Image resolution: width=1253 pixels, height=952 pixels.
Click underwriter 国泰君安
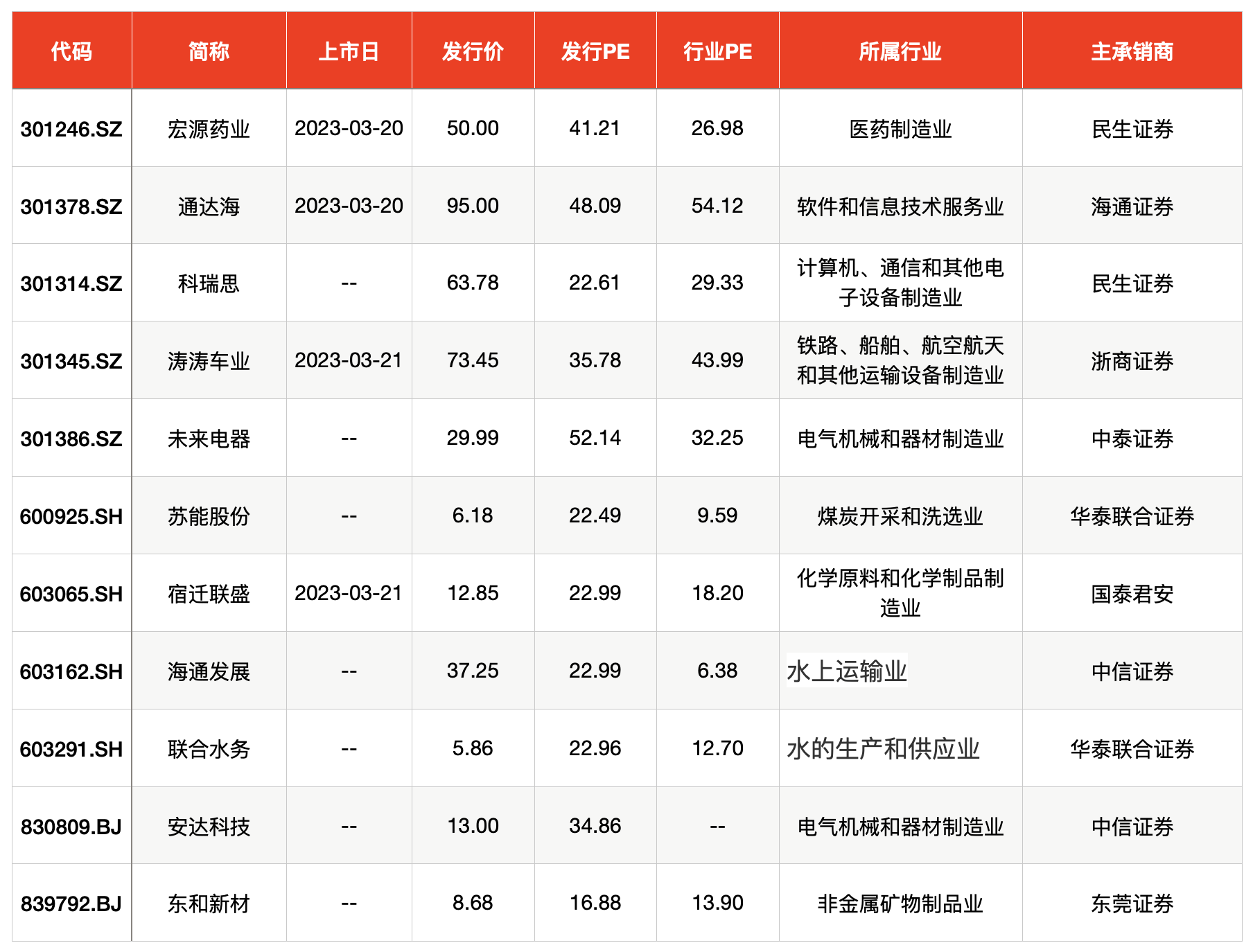1132,594
